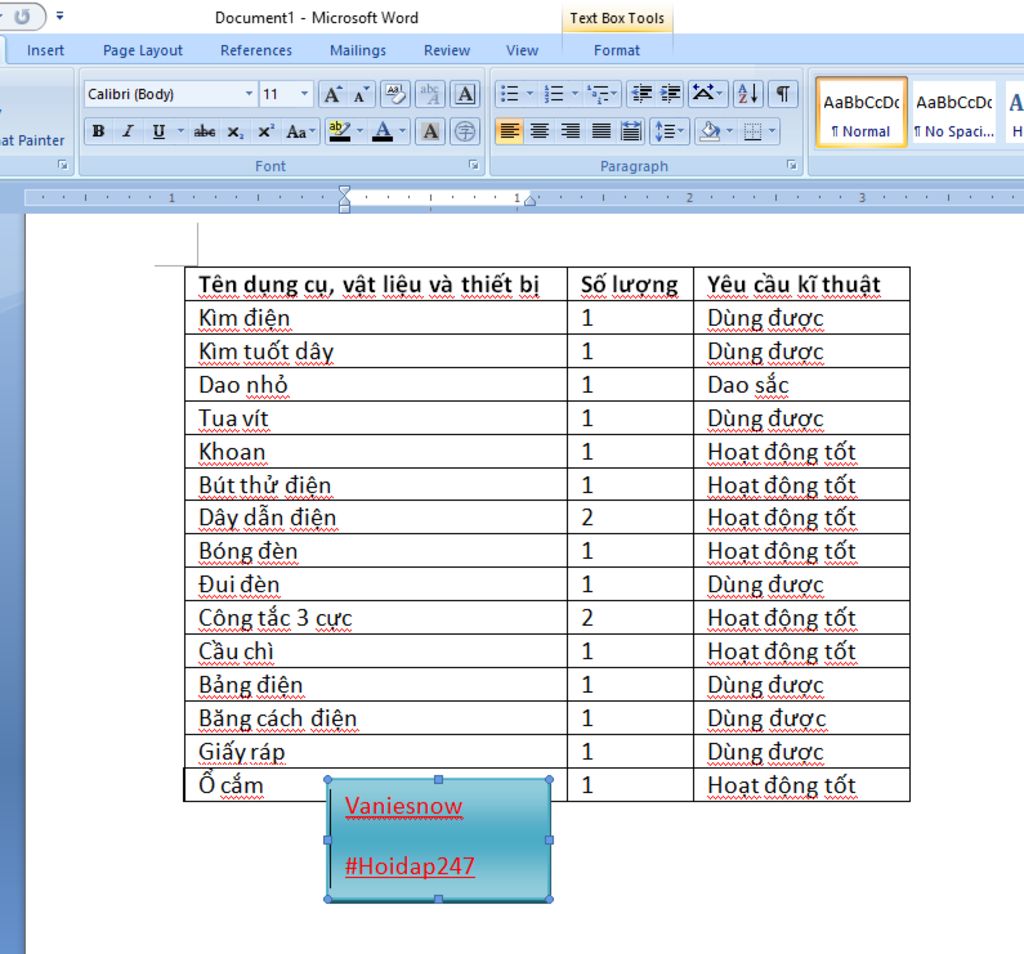Expand the Font Color dropdown arrow
This screenshot has height=954, width=1024.
click(402, 131)
